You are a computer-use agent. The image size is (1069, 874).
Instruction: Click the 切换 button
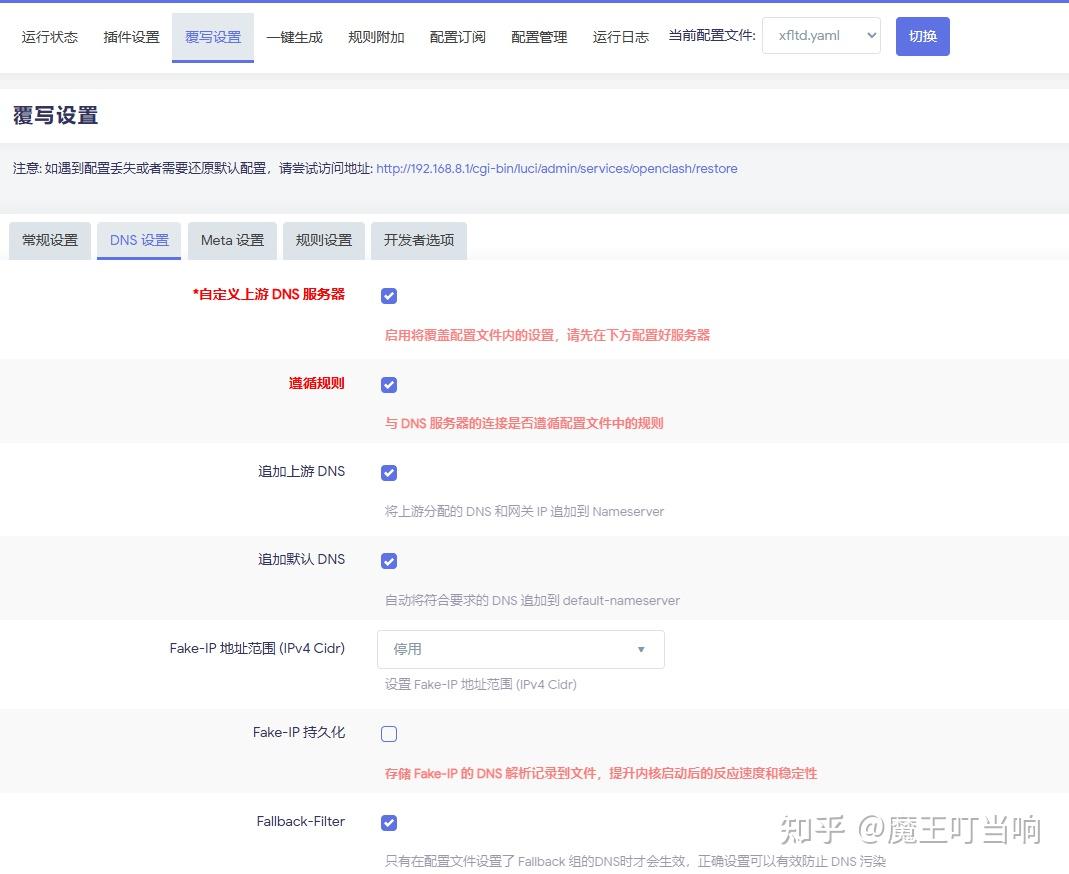click(922, 35)
